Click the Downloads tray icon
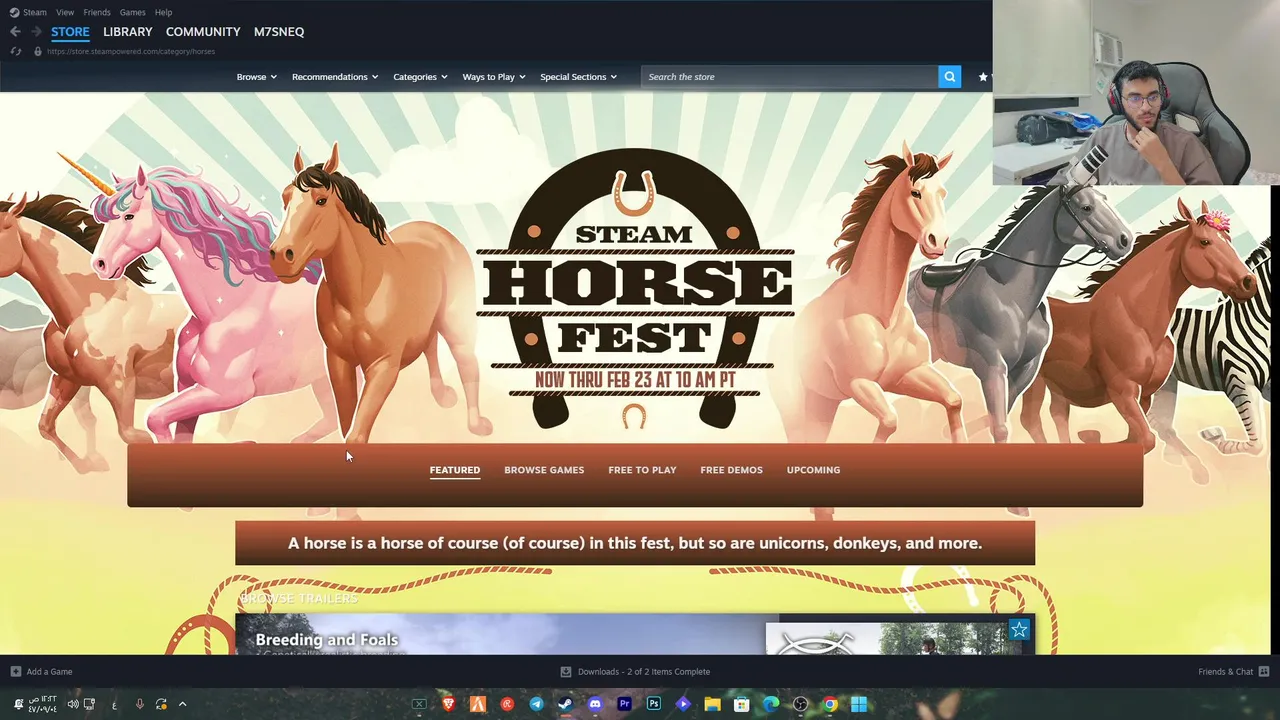This screenshot has width=1280, height=720. (566, 672)
